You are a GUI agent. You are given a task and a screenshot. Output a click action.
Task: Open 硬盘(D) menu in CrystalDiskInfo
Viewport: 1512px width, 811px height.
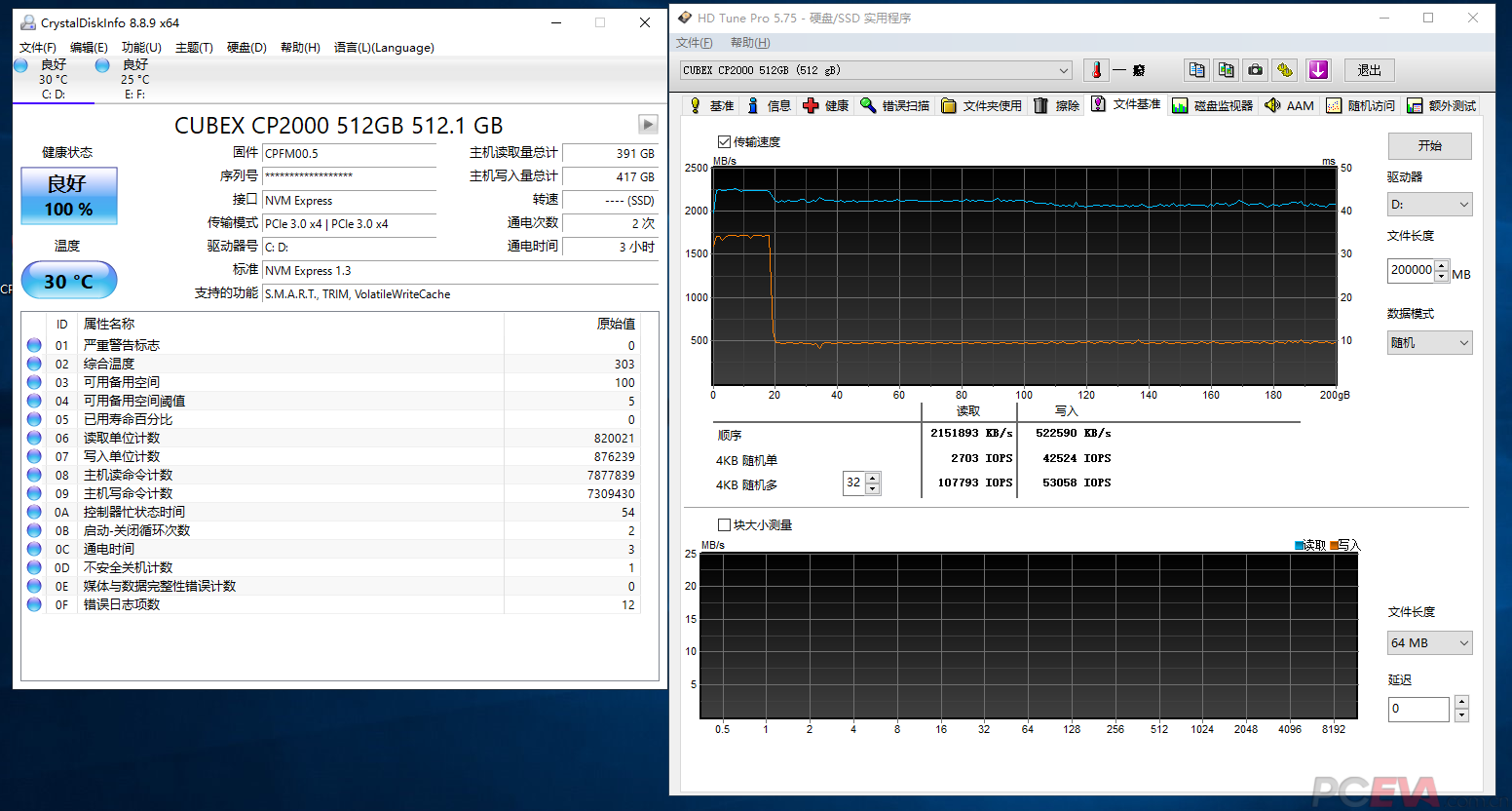tap(246, 48)
